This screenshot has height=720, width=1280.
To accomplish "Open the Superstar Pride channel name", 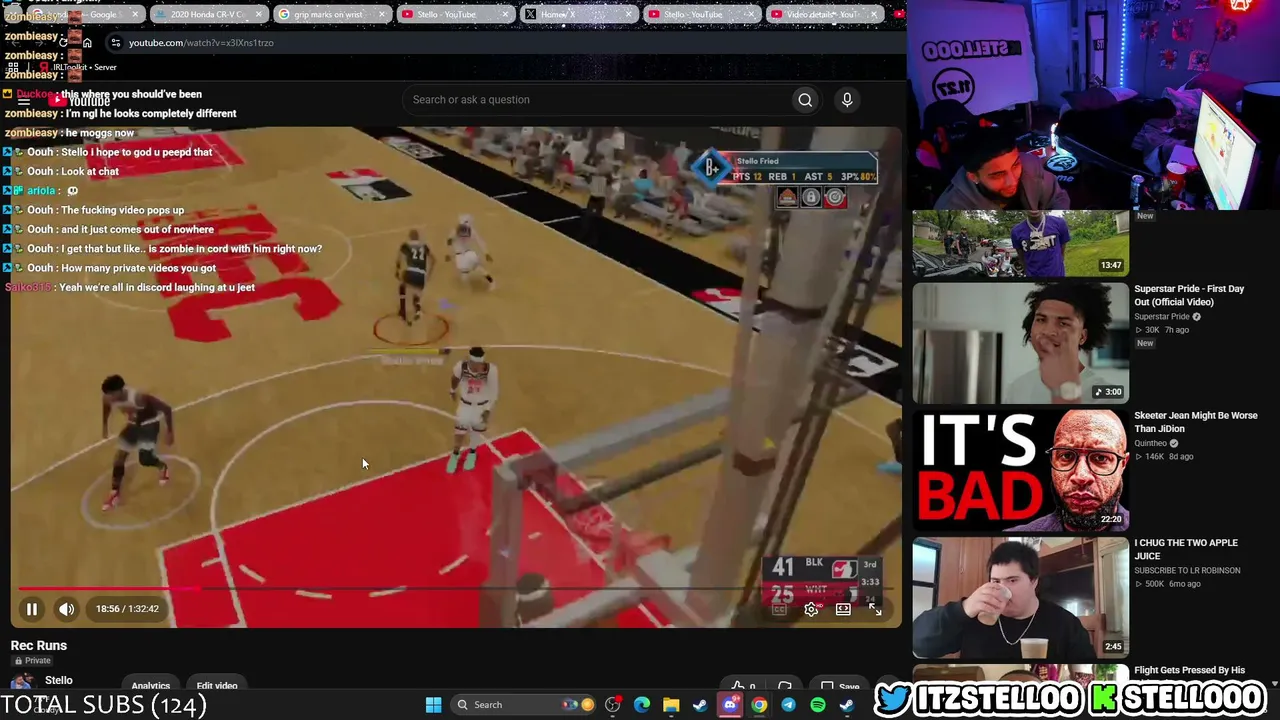I will [1162, 317].
